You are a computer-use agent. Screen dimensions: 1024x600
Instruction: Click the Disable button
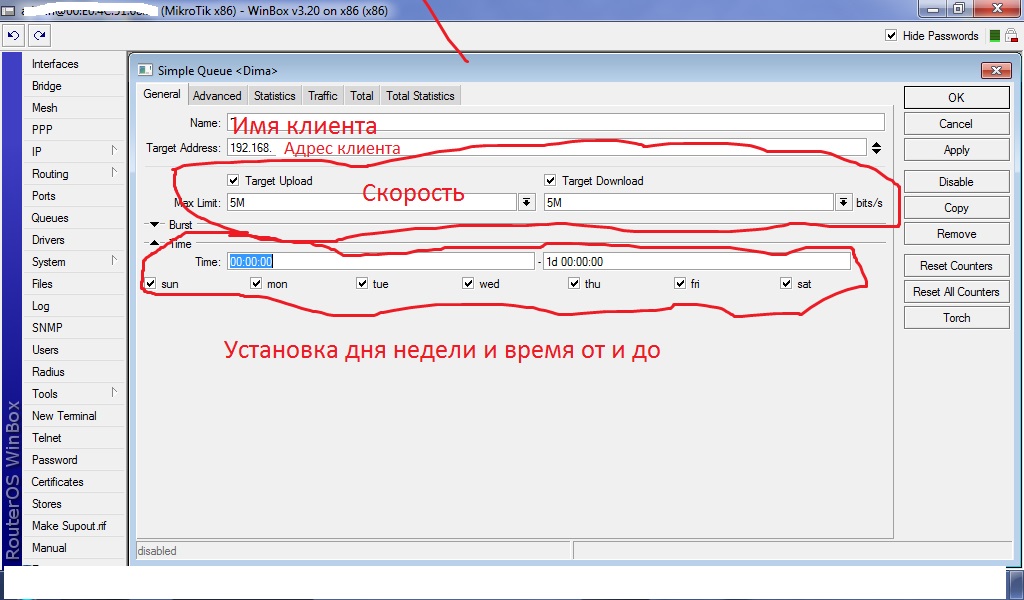(x=957, y=182)
